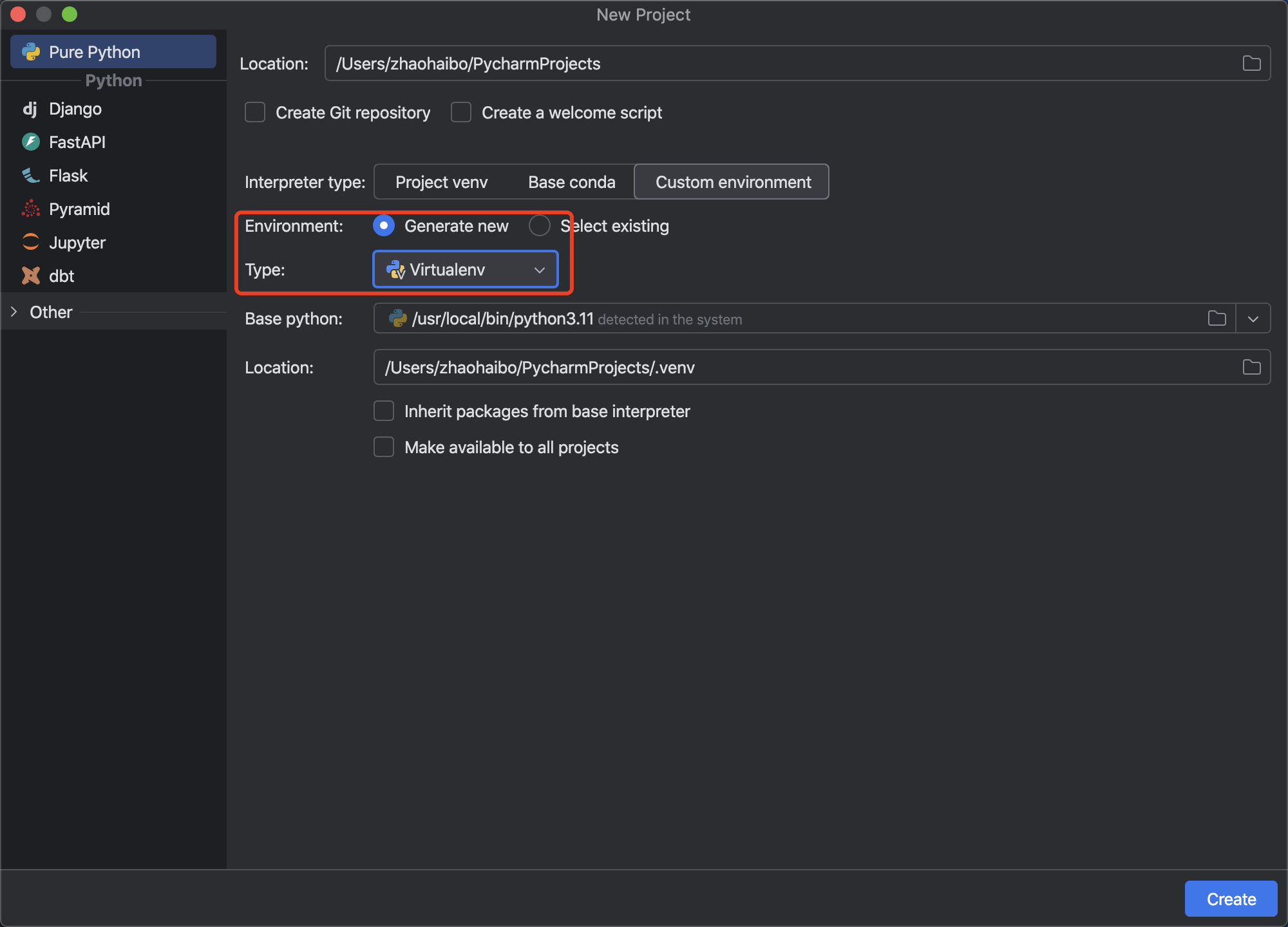The height and width of the screenshot is (927, 1288).
Task: Select the Django project type icon
Action: point(30,109)
